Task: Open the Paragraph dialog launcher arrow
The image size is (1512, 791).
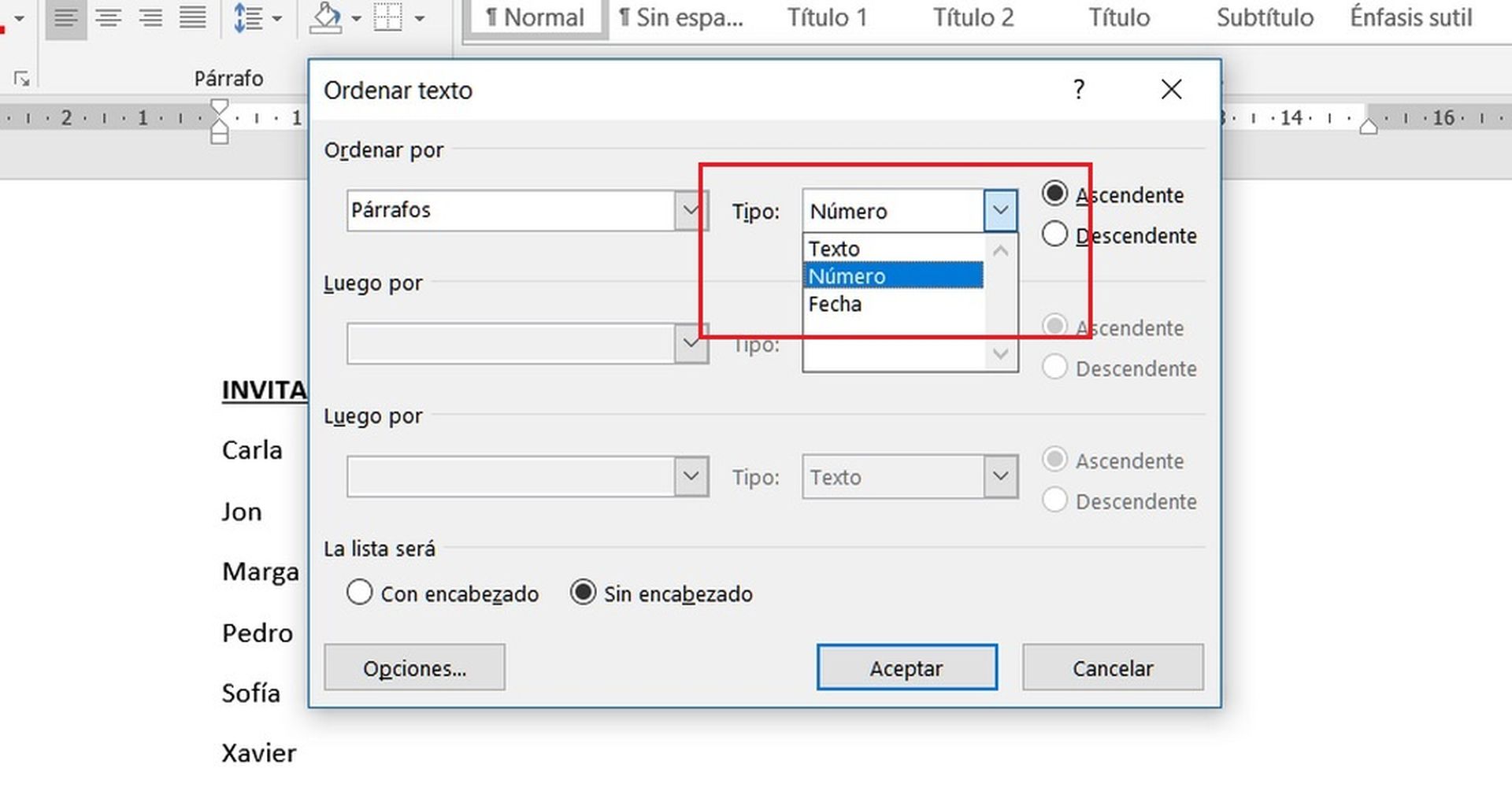Action: [22, 79]
